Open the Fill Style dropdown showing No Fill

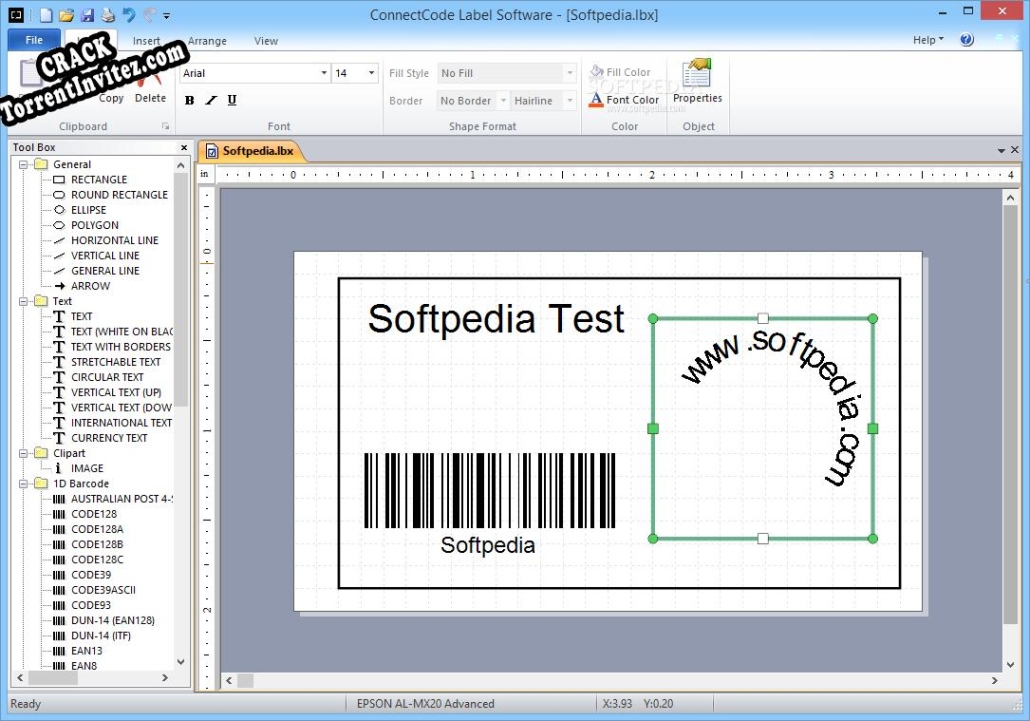pyautogui.click(x=569, y=72)
